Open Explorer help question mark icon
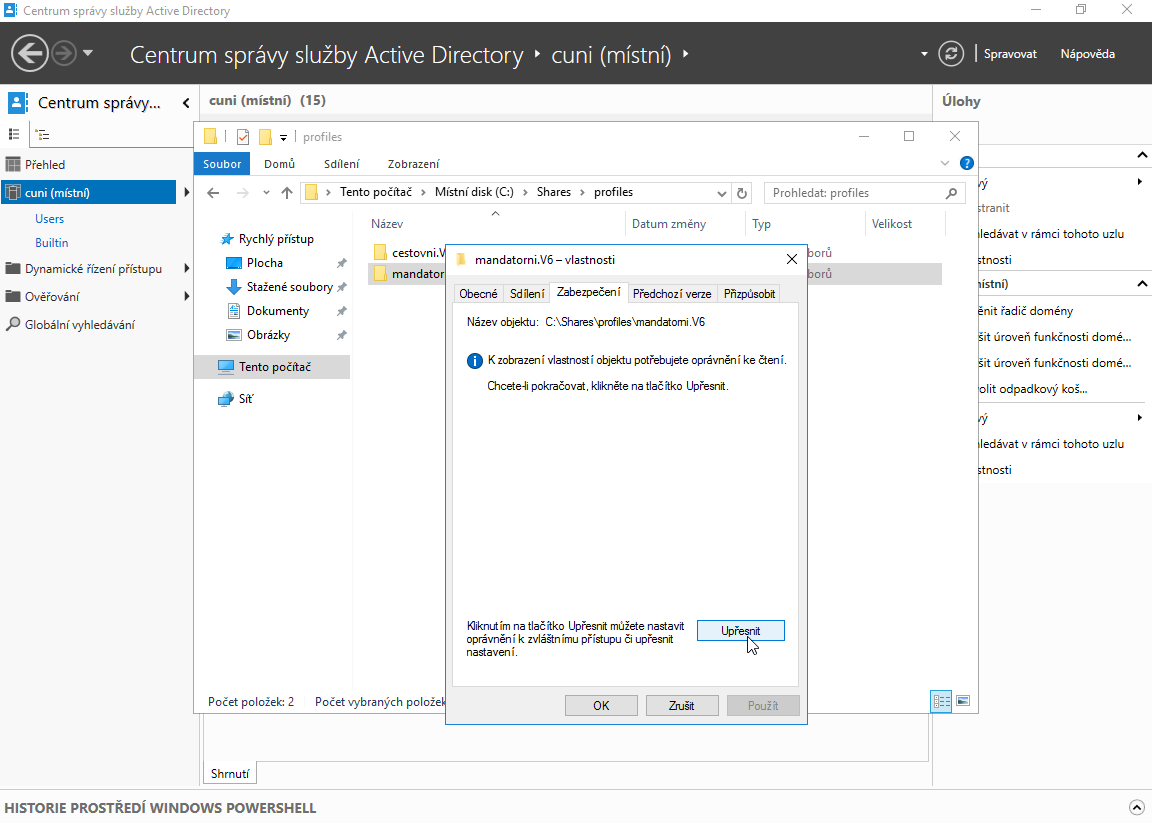Viewport: 1152px width, 823px height. [967, 163]
